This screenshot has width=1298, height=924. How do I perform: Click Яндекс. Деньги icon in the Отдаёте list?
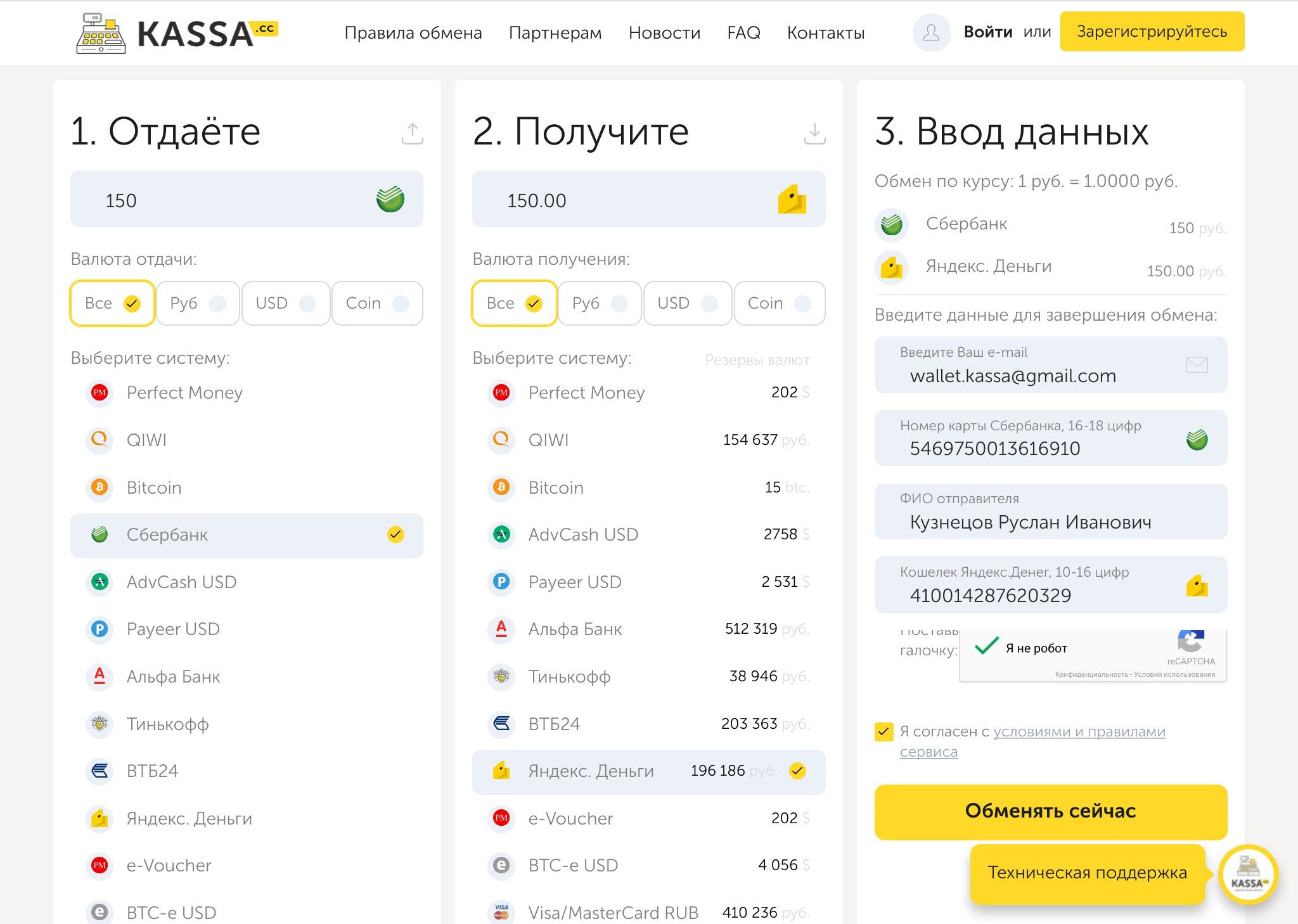100,818
